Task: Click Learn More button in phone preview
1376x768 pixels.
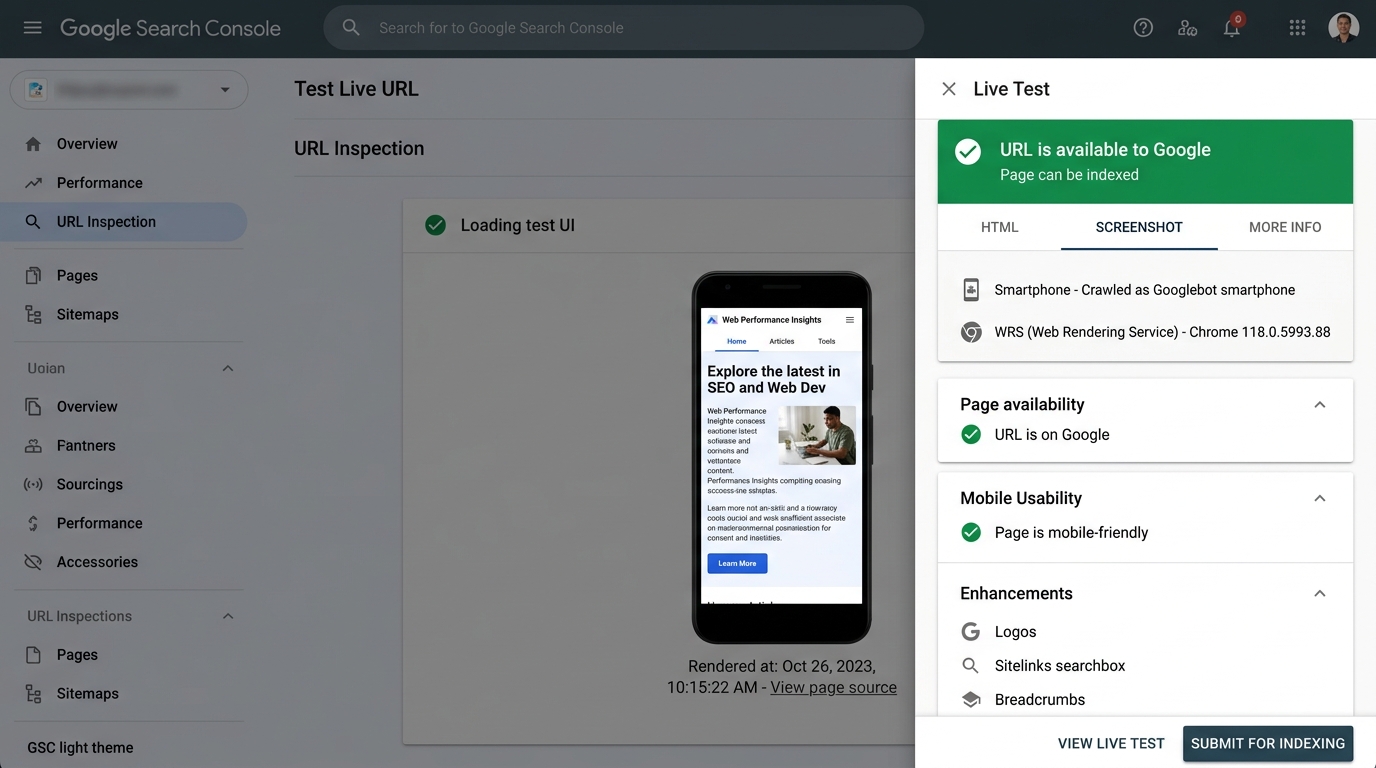Action: tap(737, 563)
